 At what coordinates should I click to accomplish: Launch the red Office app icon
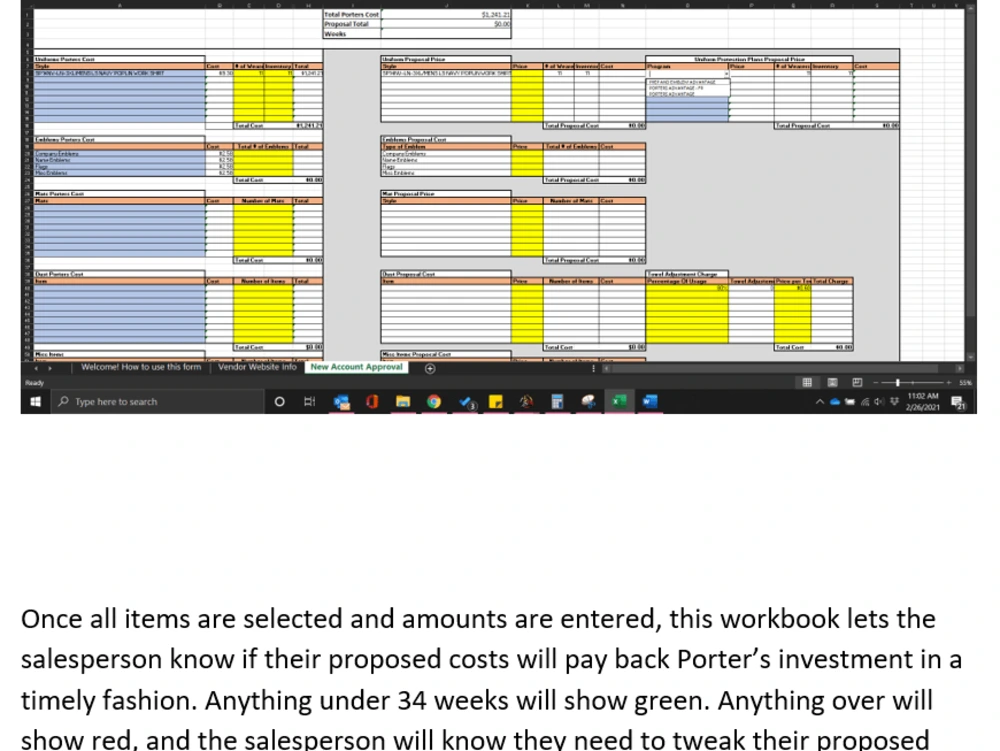[372, 402]
